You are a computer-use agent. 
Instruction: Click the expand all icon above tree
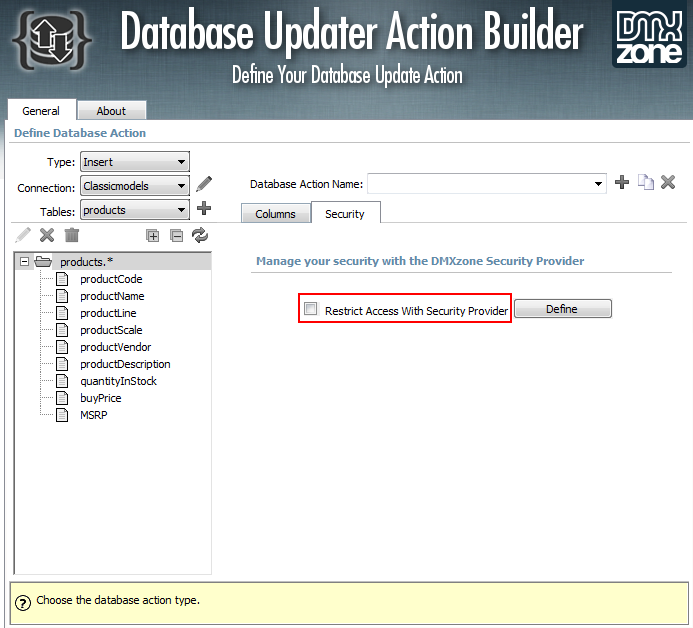(x=152, y=236)
